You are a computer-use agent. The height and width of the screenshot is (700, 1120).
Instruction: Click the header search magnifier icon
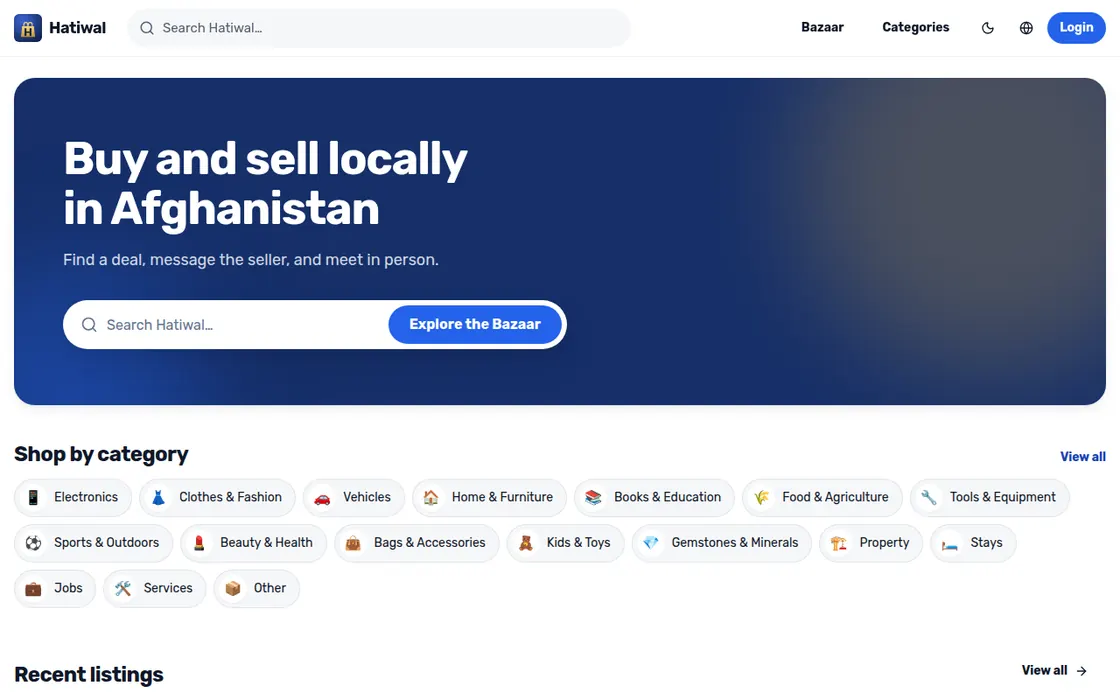146,28
